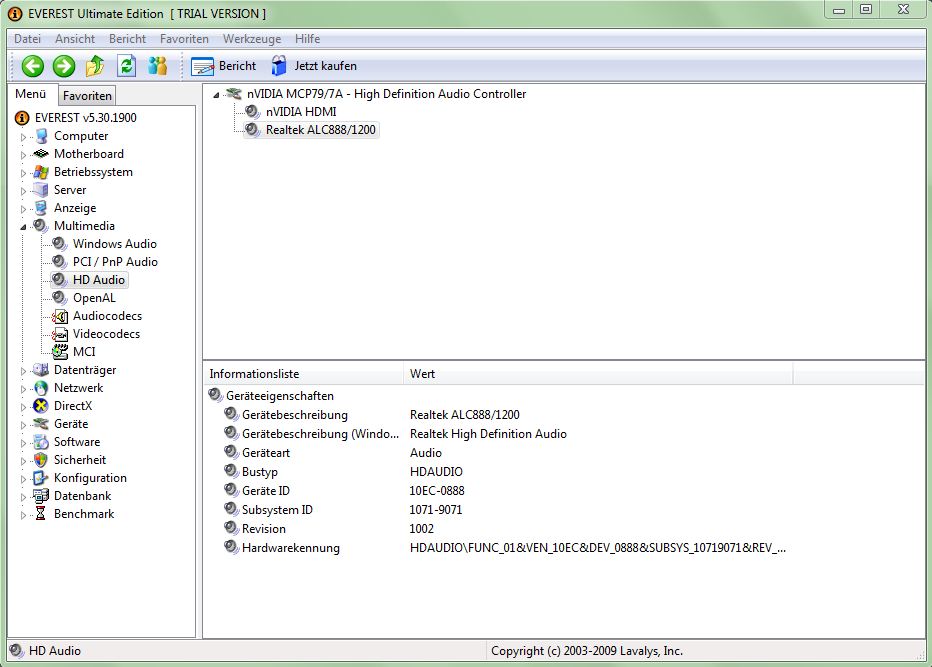932x667 pixels.
Task: Click the Wert column header
Action: coord(598,374)
